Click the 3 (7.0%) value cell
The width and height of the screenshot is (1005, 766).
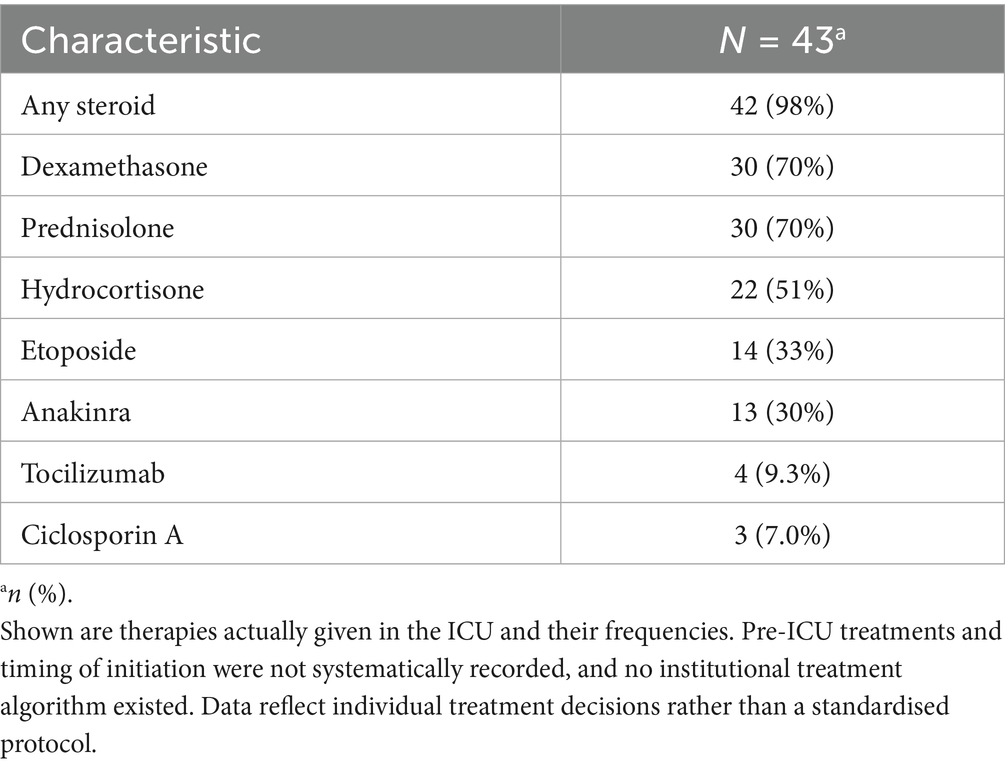tap(782, 534)
